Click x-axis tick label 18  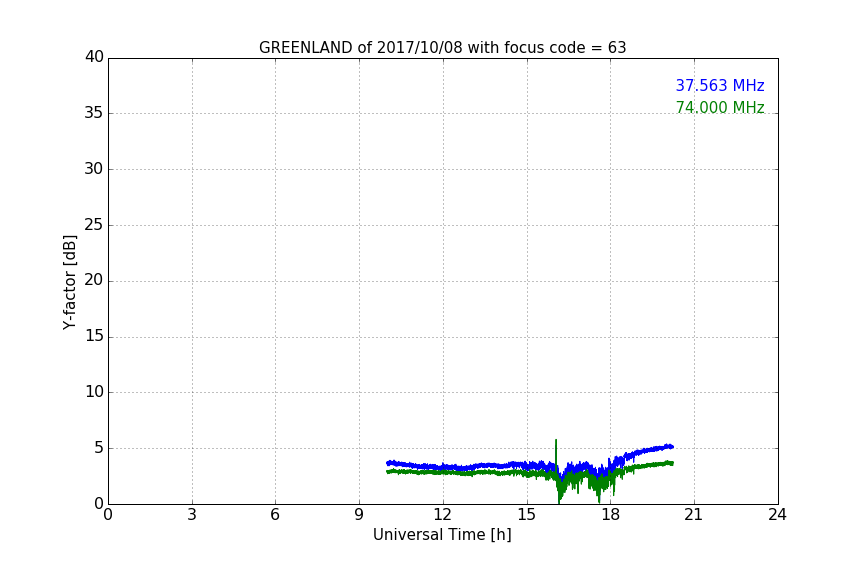(610, 515)
